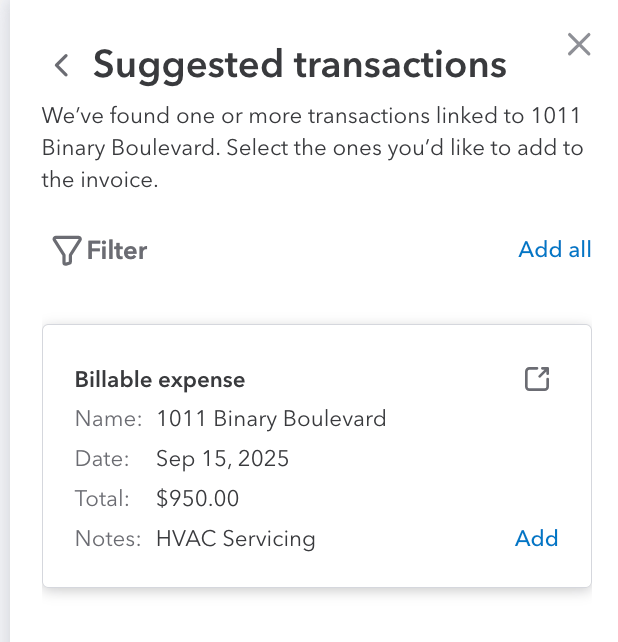Screen dimensions: 618x642
Task: Open billable expense in new window icon
Action: pyautogui.click(x=537, y=379)
